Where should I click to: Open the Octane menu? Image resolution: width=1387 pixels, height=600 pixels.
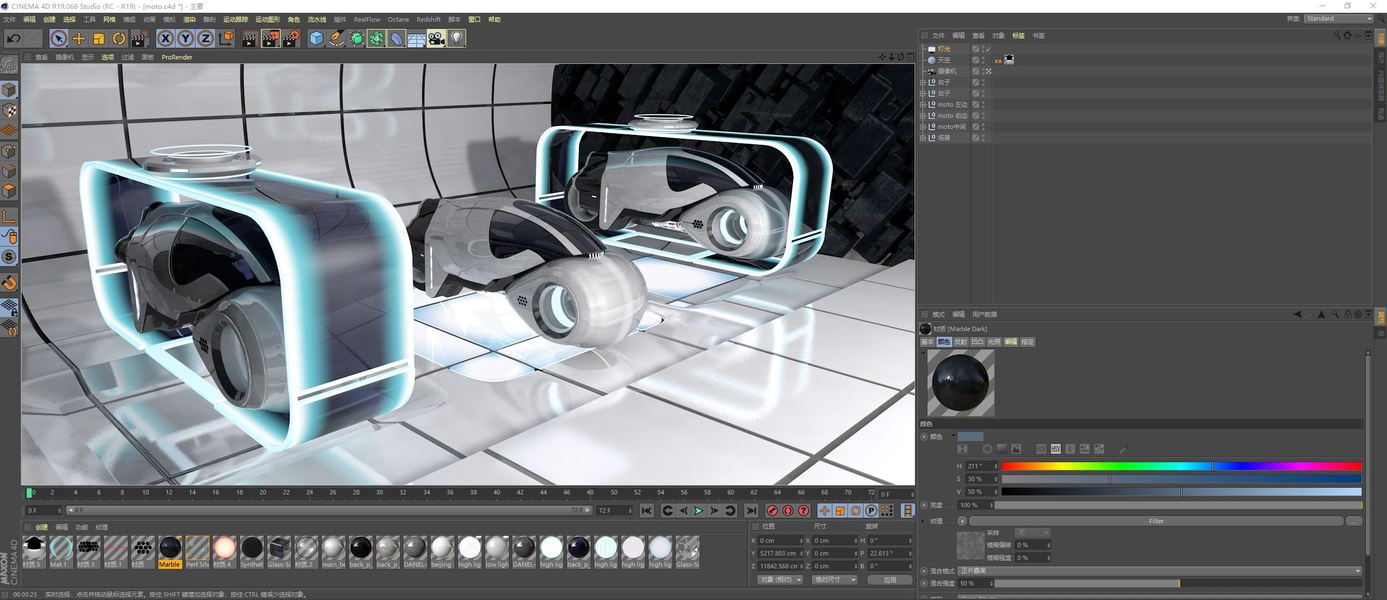click(398, 19)
